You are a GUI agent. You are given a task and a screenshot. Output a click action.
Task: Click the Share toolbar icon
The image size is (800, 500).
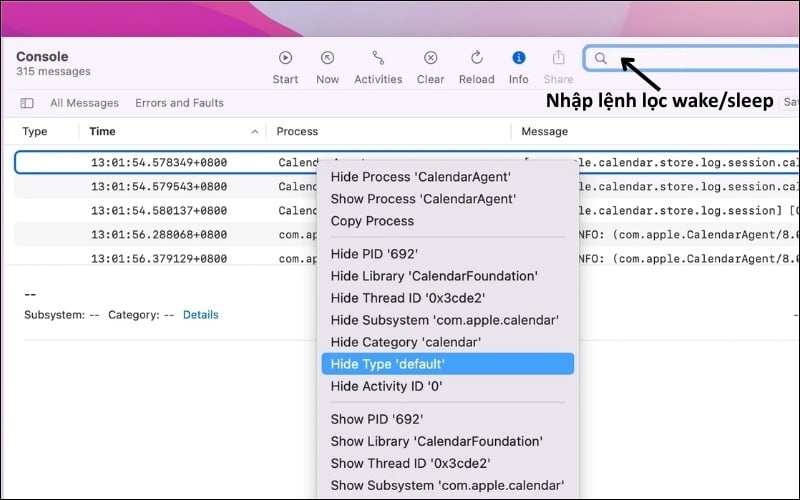[559, 58]
